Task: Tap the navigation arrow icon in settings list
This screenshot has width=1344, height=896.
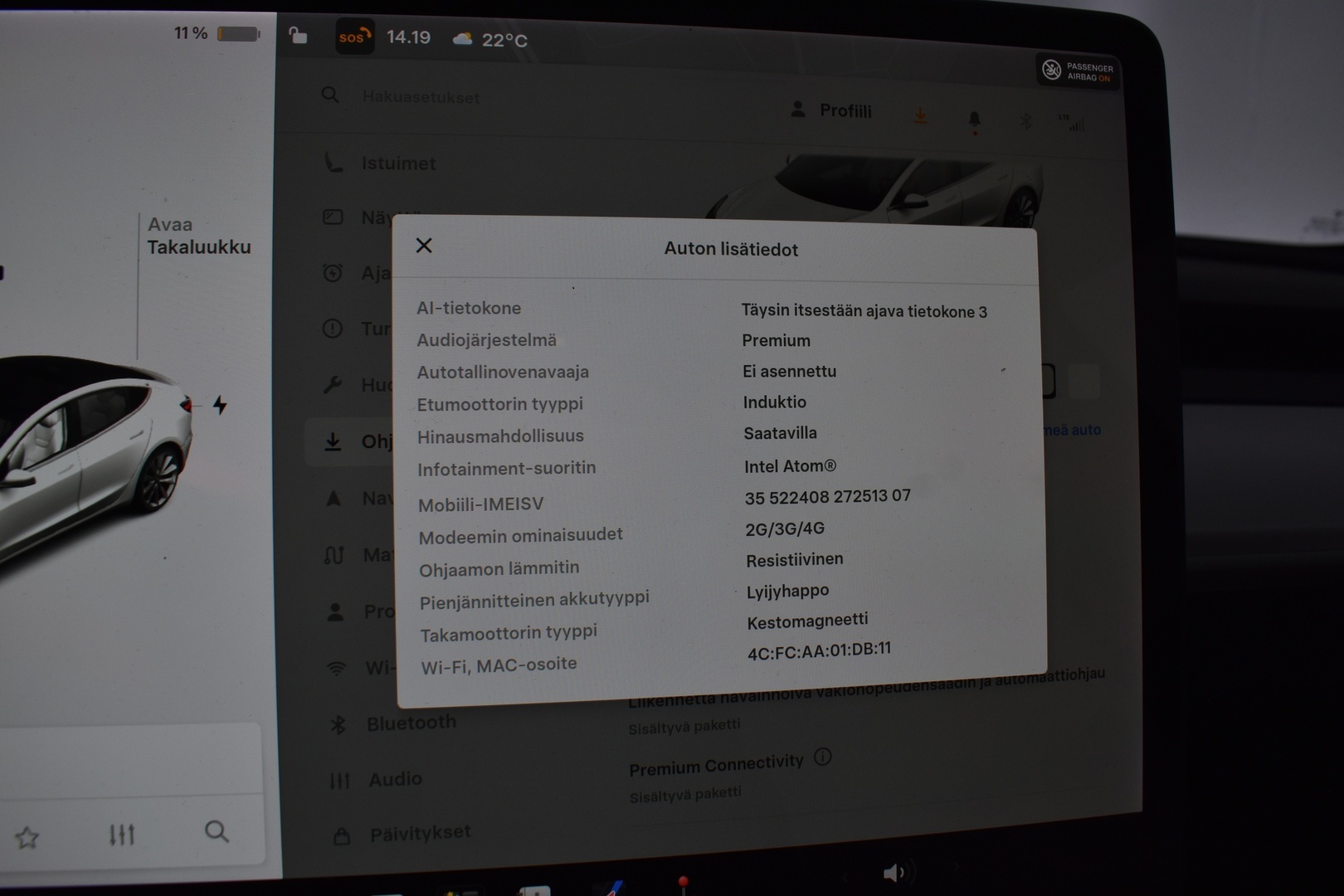Action: pos(334,498)
